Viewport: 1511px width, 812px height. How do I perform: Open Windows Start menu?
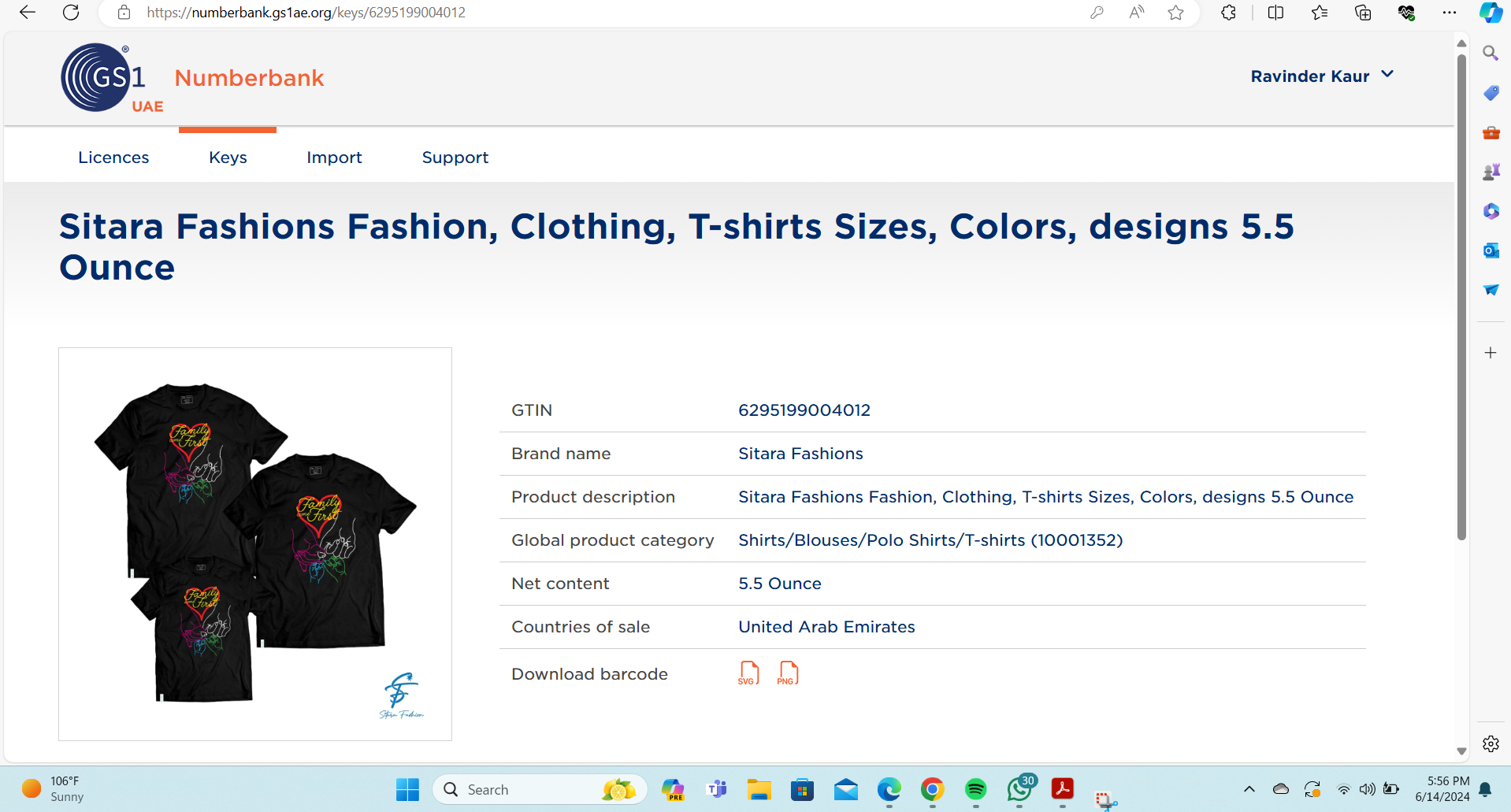pos(407,789)
